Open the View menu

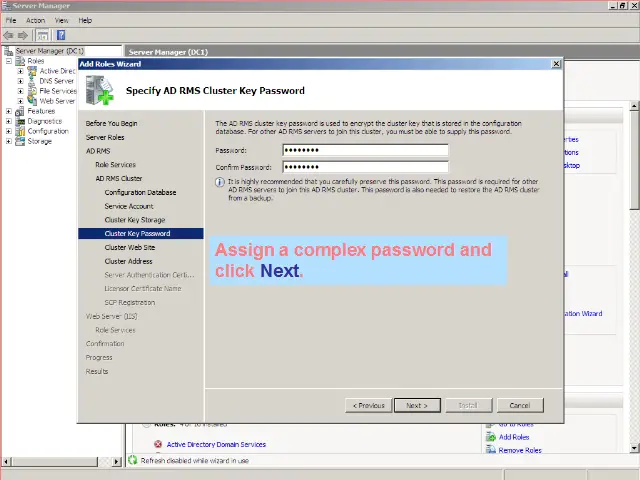point(62,20)
